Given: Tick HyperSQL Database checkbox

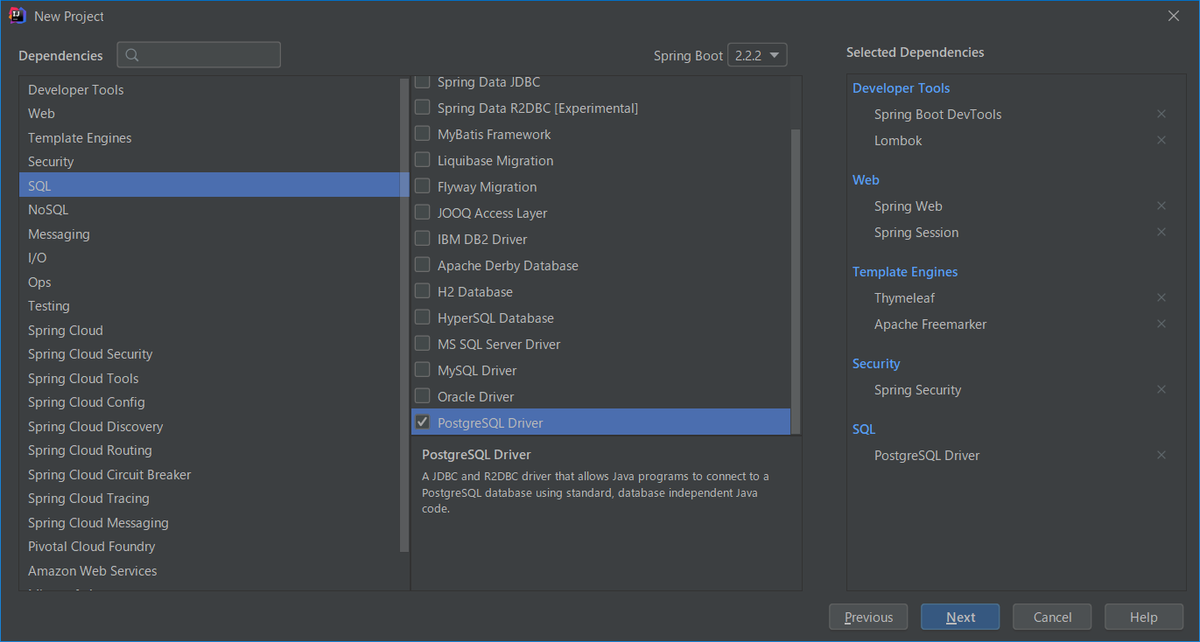Looking at the screenshot, I should click(422, 318).
